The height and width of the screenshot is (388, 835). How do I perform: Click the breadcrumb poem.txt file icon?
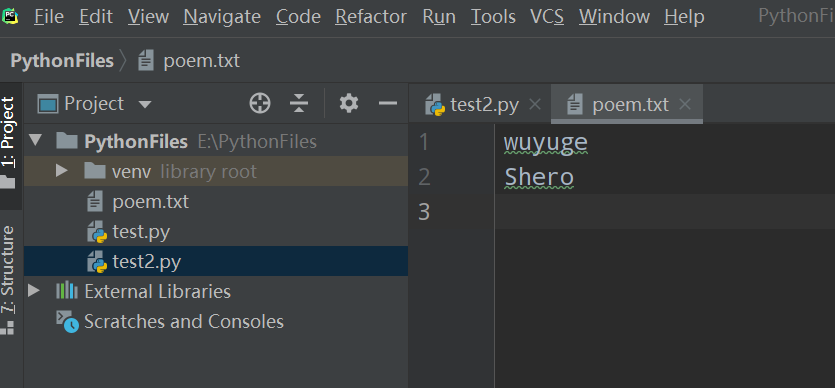click(145, 60)
